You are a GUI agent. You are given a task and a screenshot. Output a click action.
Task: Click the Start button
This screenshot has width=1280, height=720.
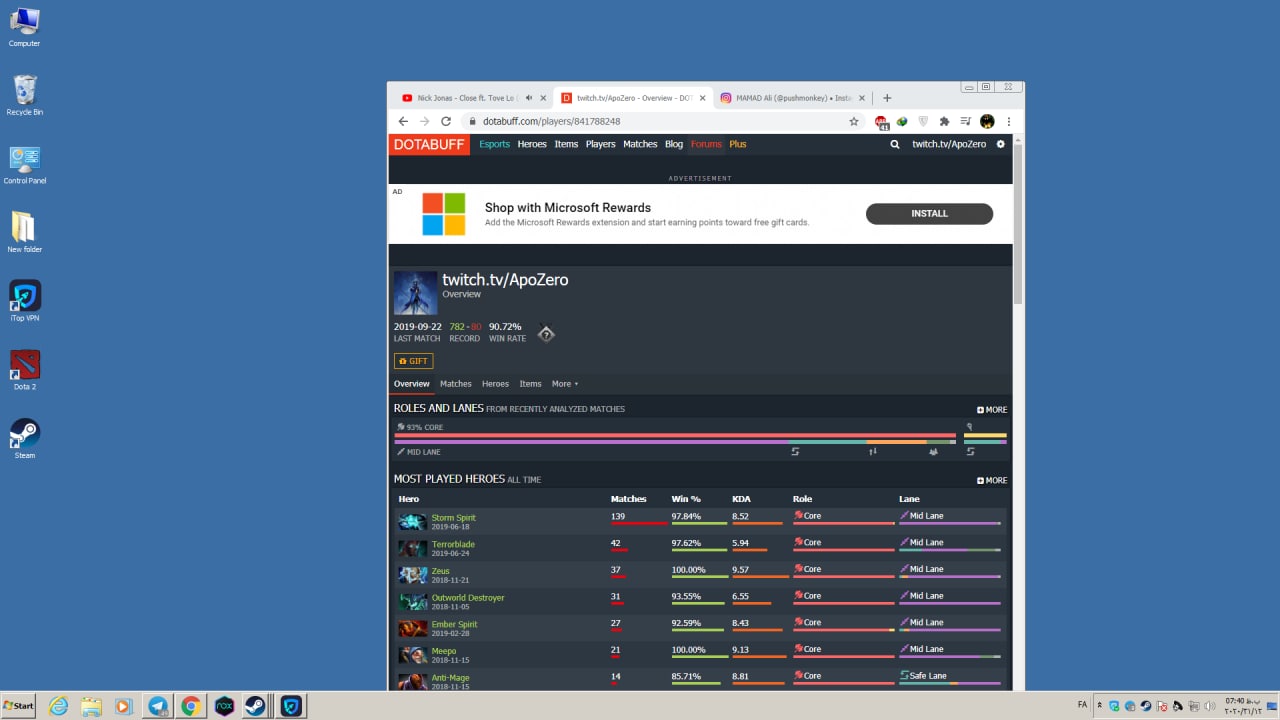click(18, 706)
